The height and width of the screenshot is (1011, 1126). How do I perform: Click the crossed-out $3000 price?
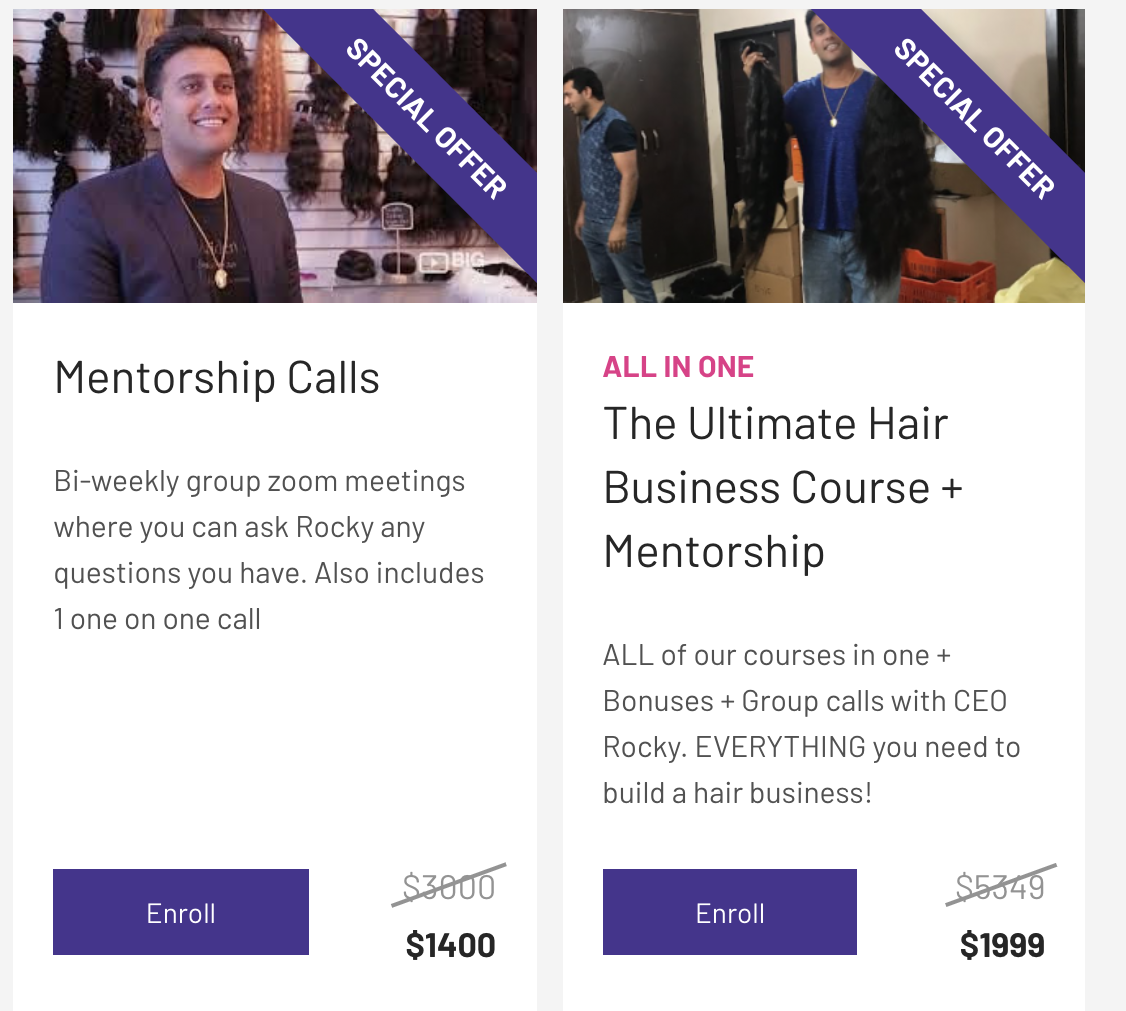(449, 886)
